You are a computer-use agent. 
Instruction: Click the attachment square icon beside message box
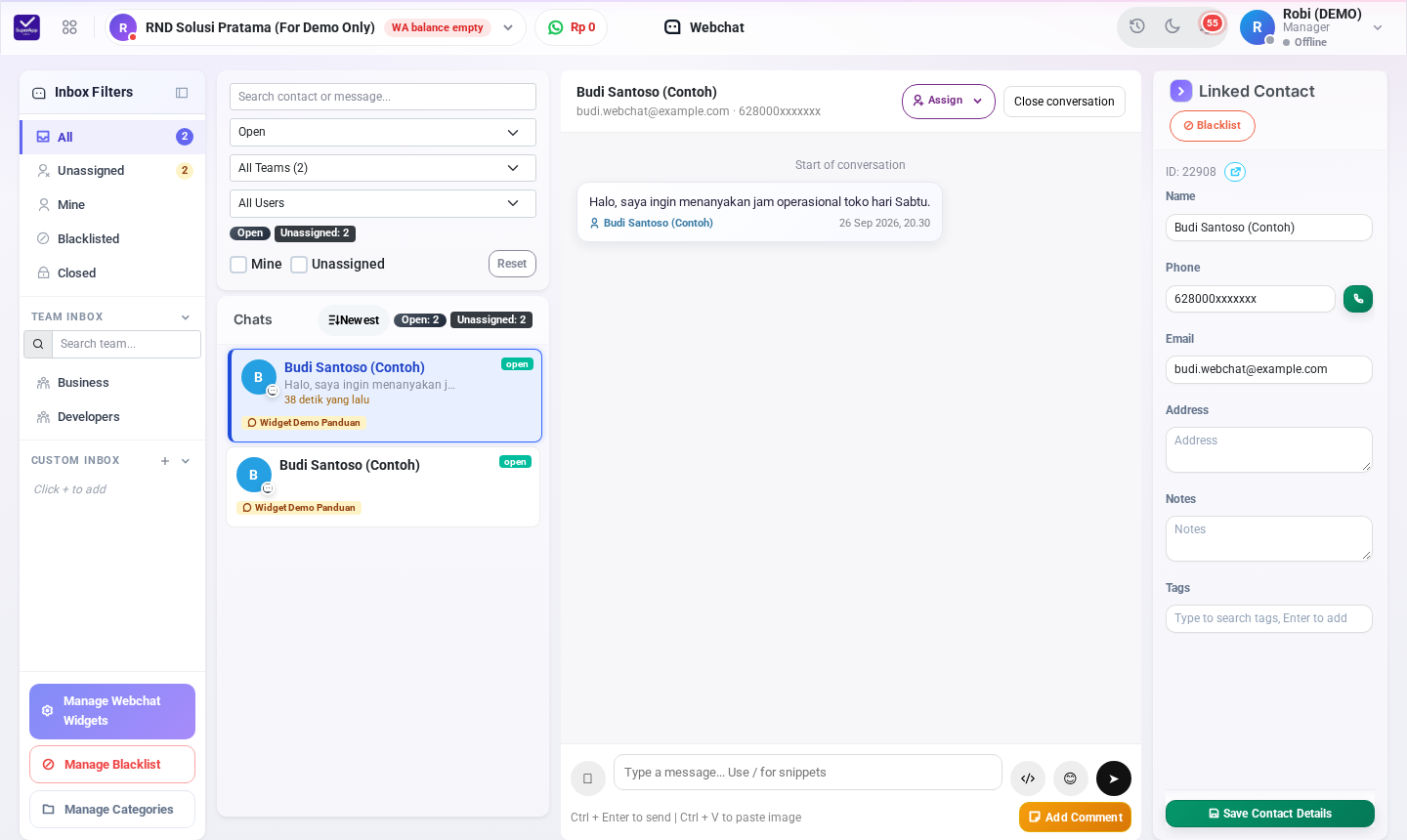click(x=587, y=778)
